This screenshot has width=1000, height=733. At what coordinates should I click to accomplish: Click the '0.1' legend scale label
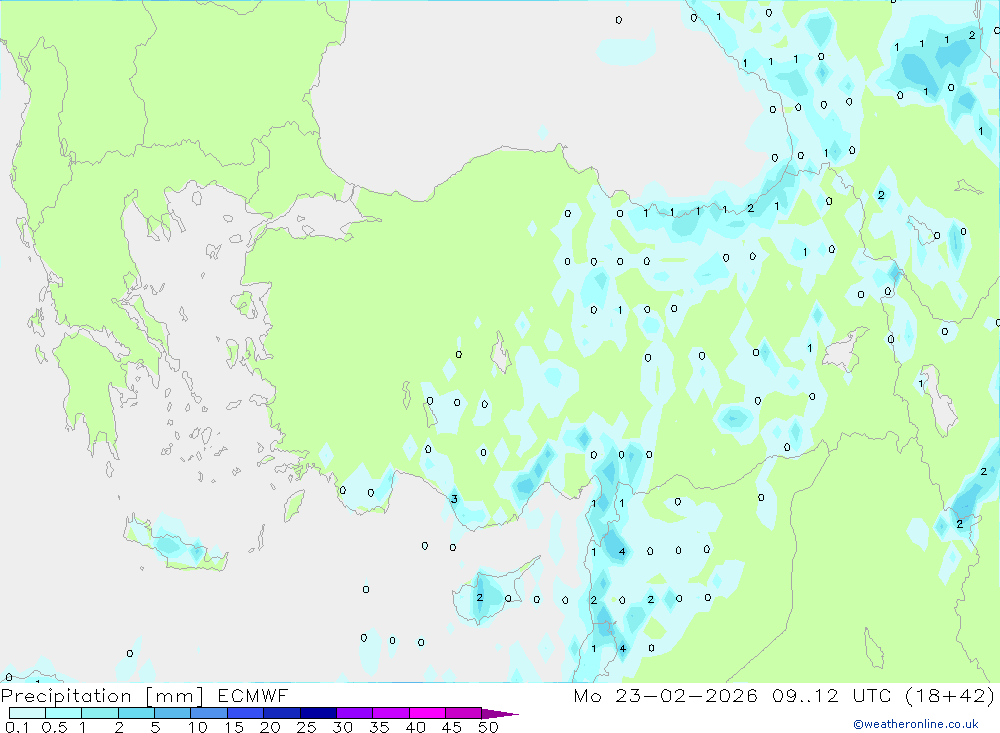(17, 727)
